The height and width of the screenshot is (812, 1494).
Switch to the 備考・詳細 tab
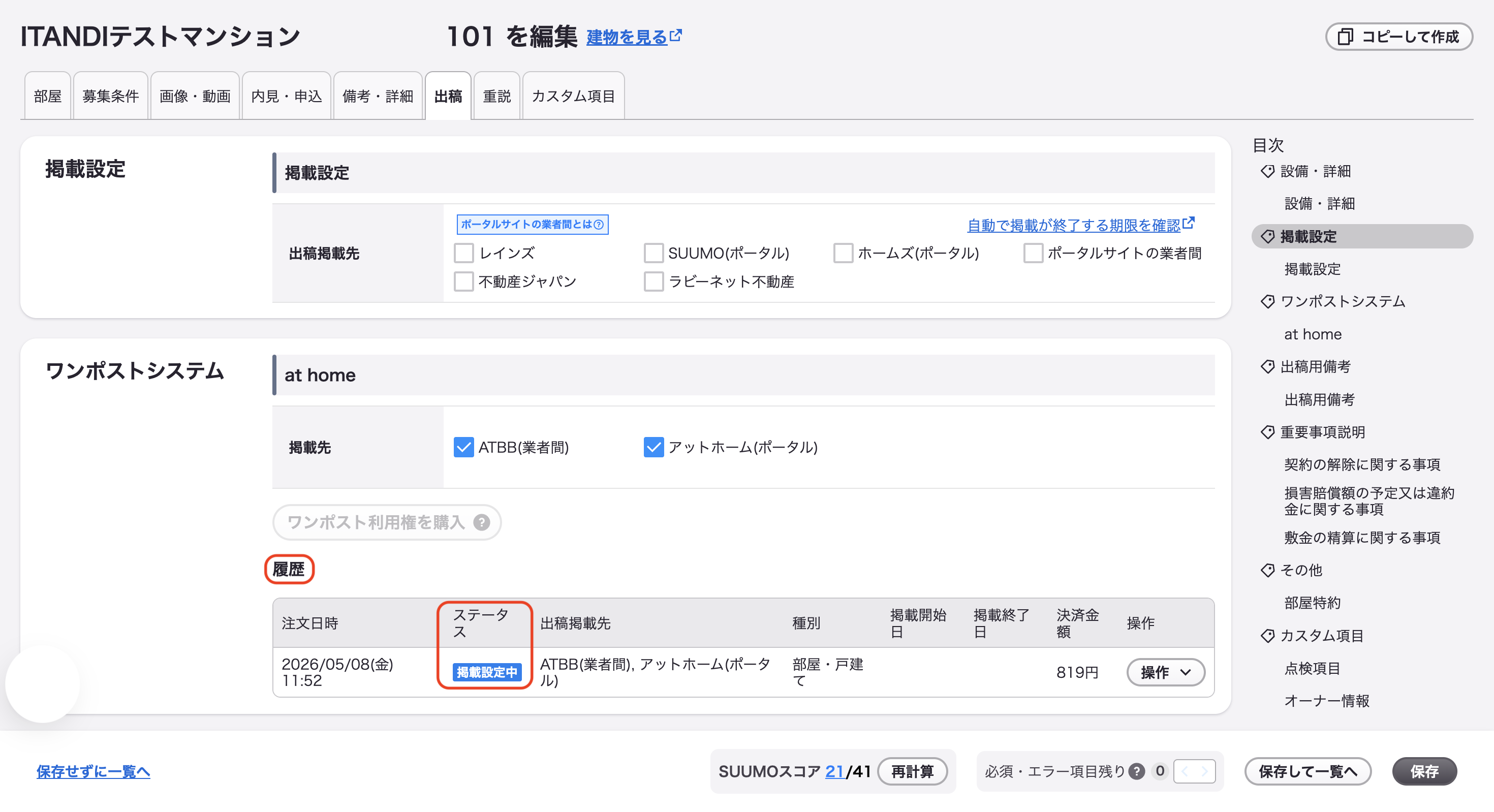tap(378, 96)
